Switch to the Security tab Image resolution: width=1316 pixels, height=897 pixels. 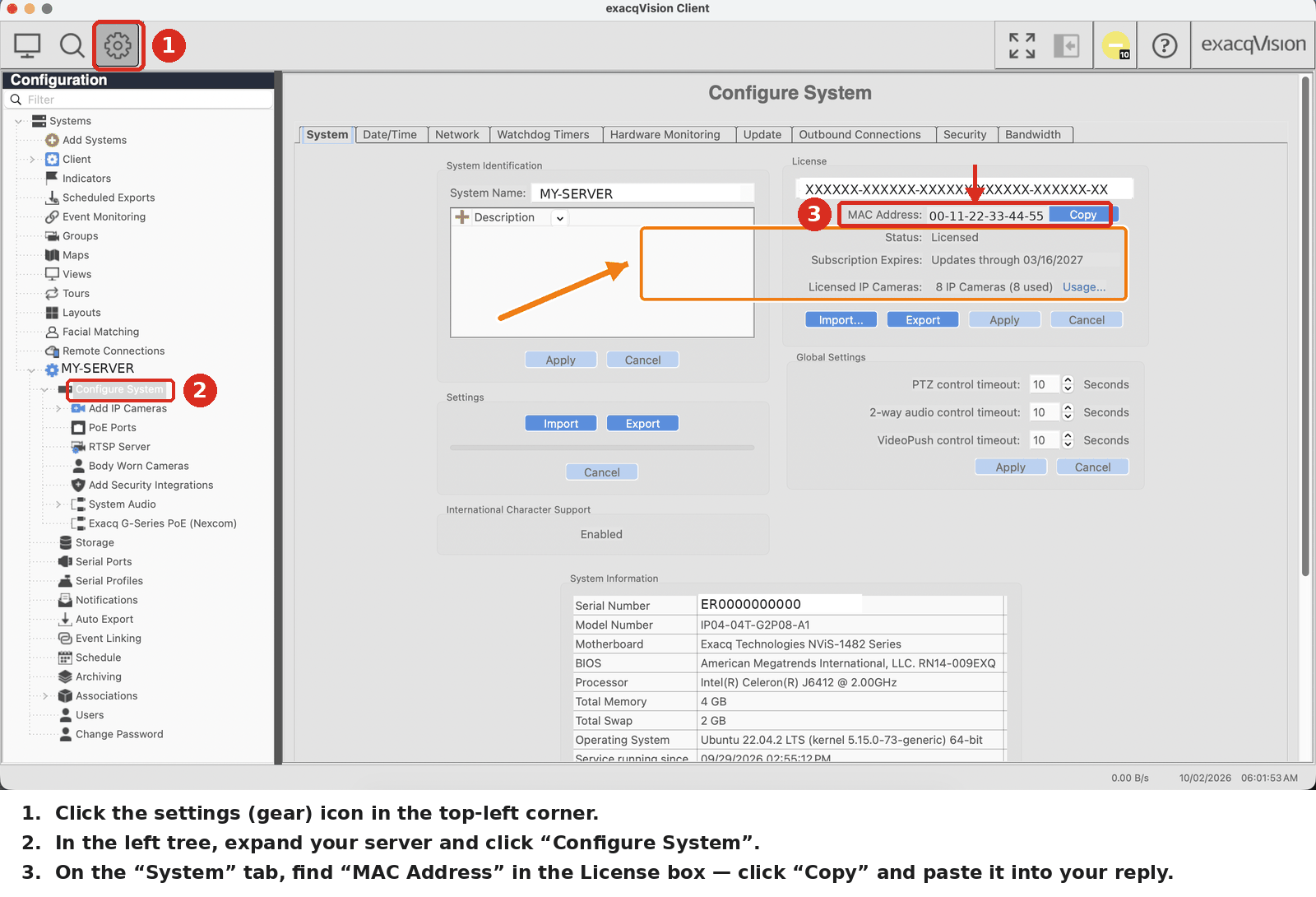(965, 135)
